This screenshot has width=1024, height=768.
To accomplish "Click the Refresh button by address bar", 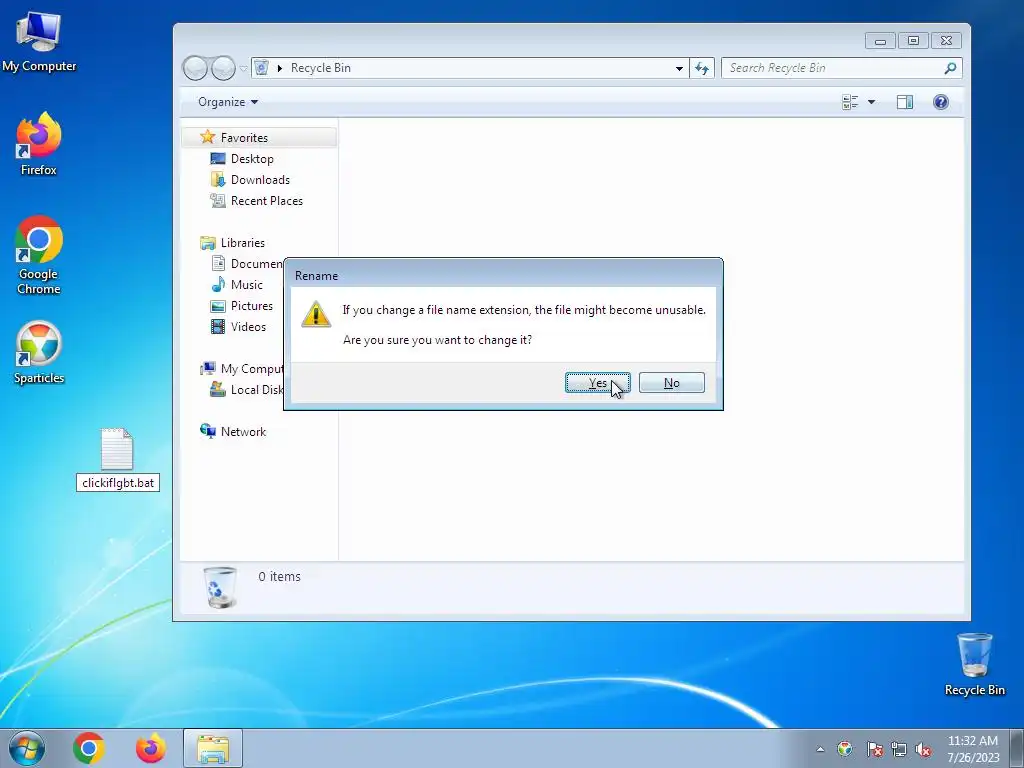I will pos(702,68).
